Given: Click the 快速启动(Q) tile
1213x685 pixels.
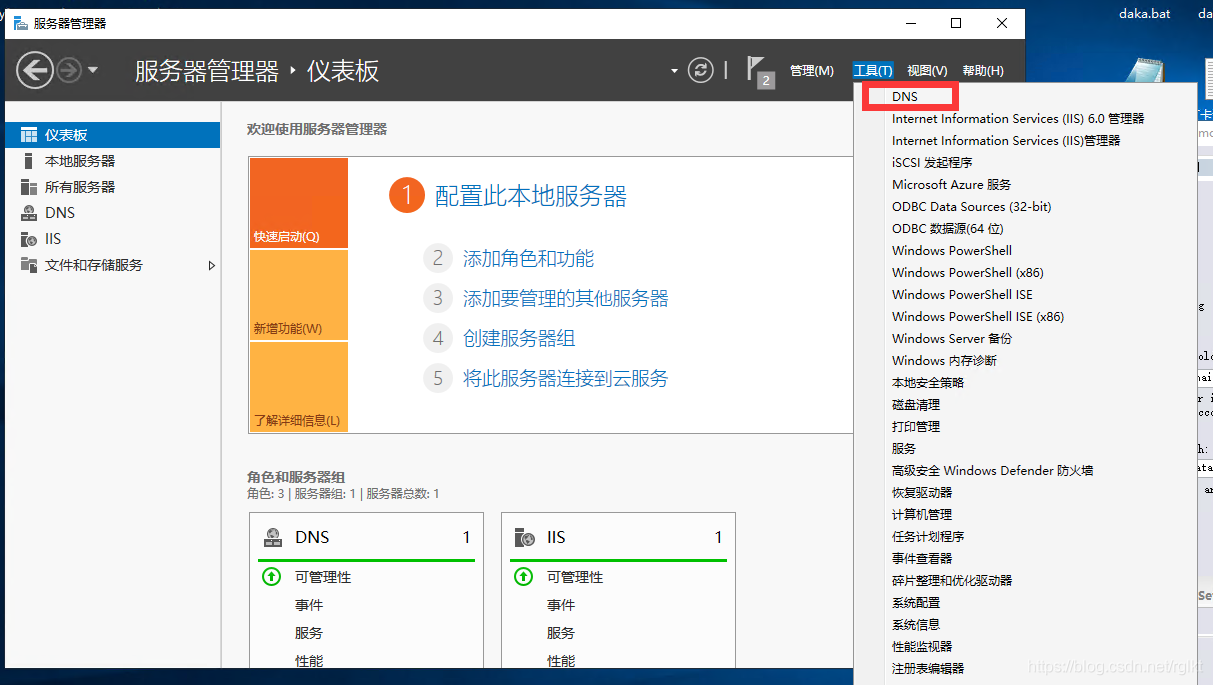Looking at the screenshot, I should pyautogui.click(x=299, y=203).
